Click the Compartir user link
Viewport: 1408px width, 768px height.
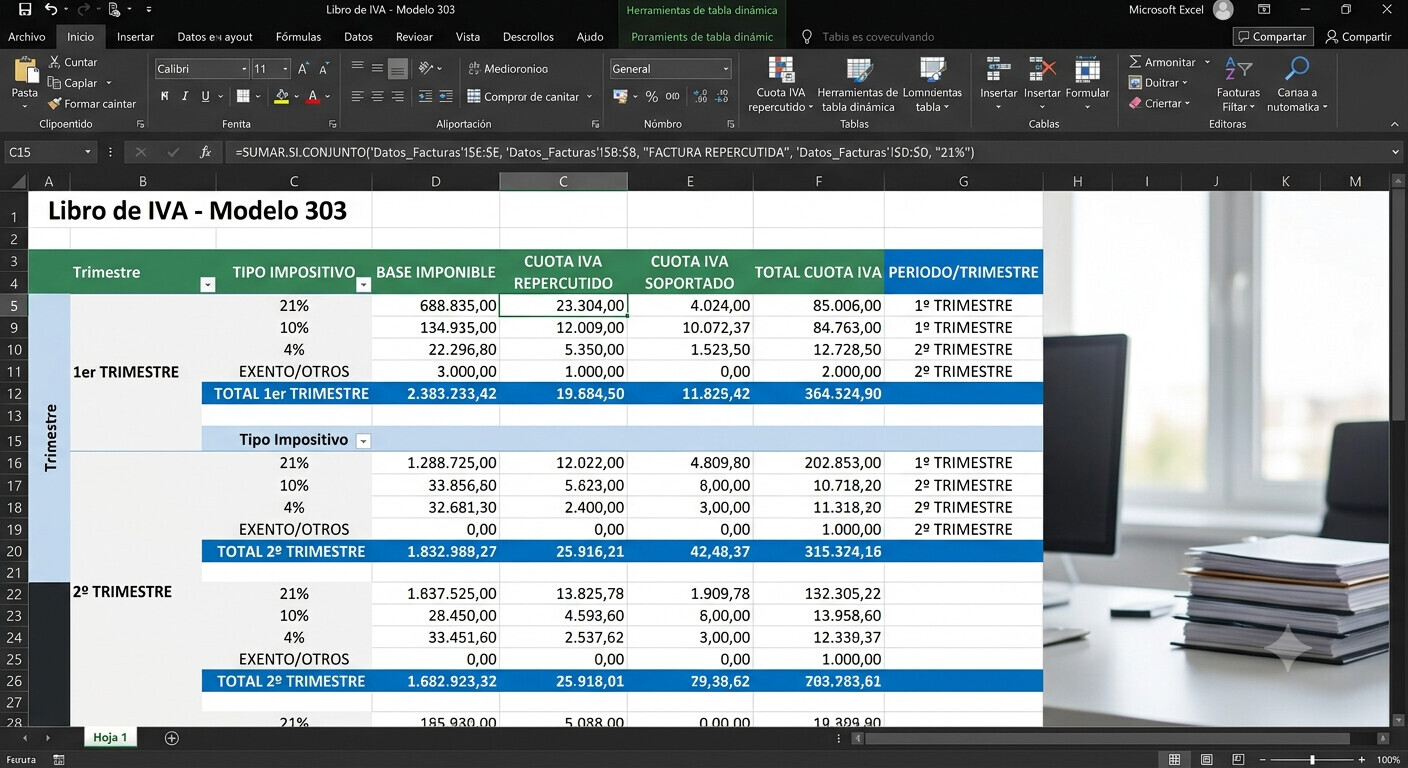tap(1358, 37)
